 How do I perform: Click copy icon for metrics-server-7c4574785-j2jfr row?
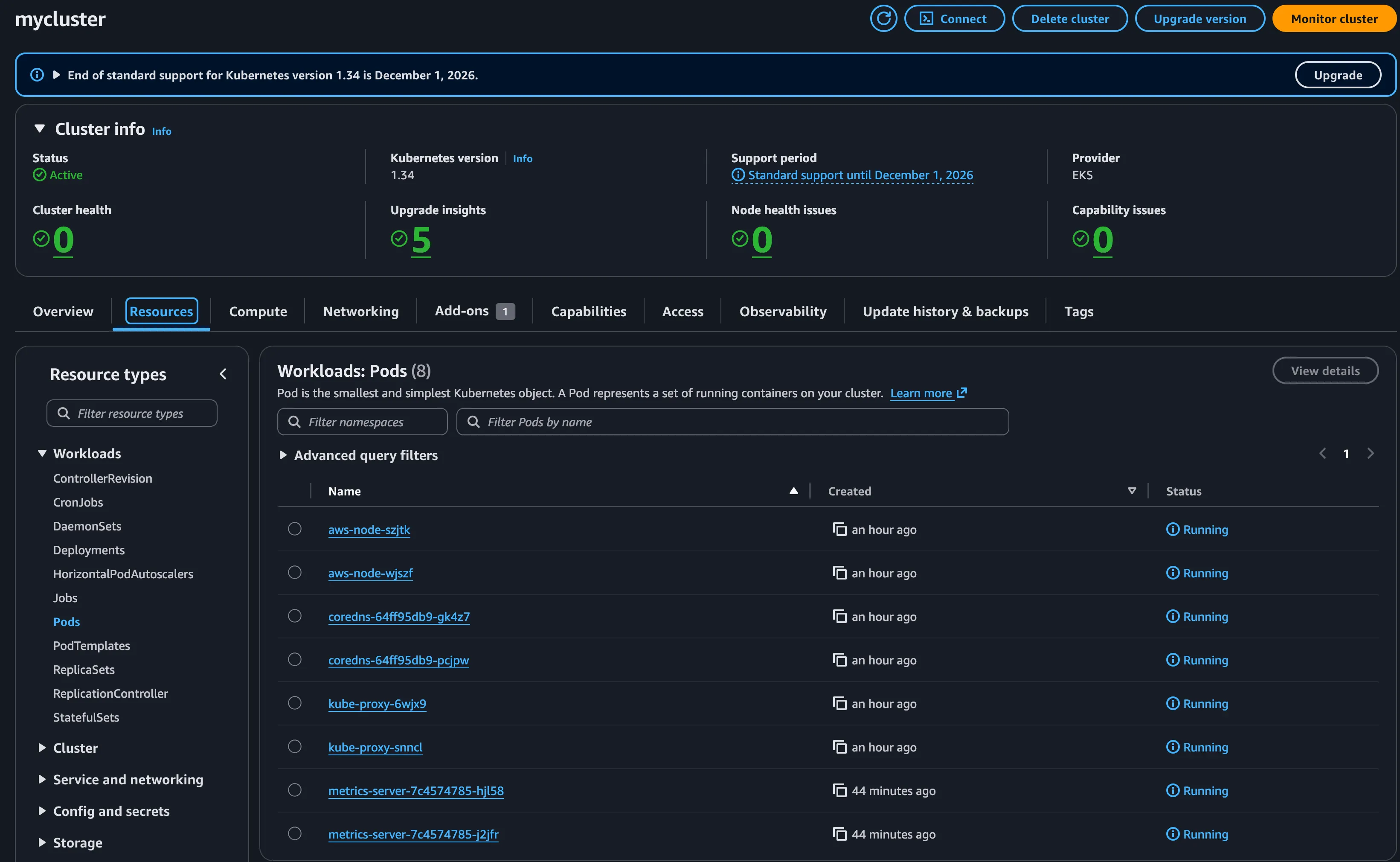click(839, 833)
